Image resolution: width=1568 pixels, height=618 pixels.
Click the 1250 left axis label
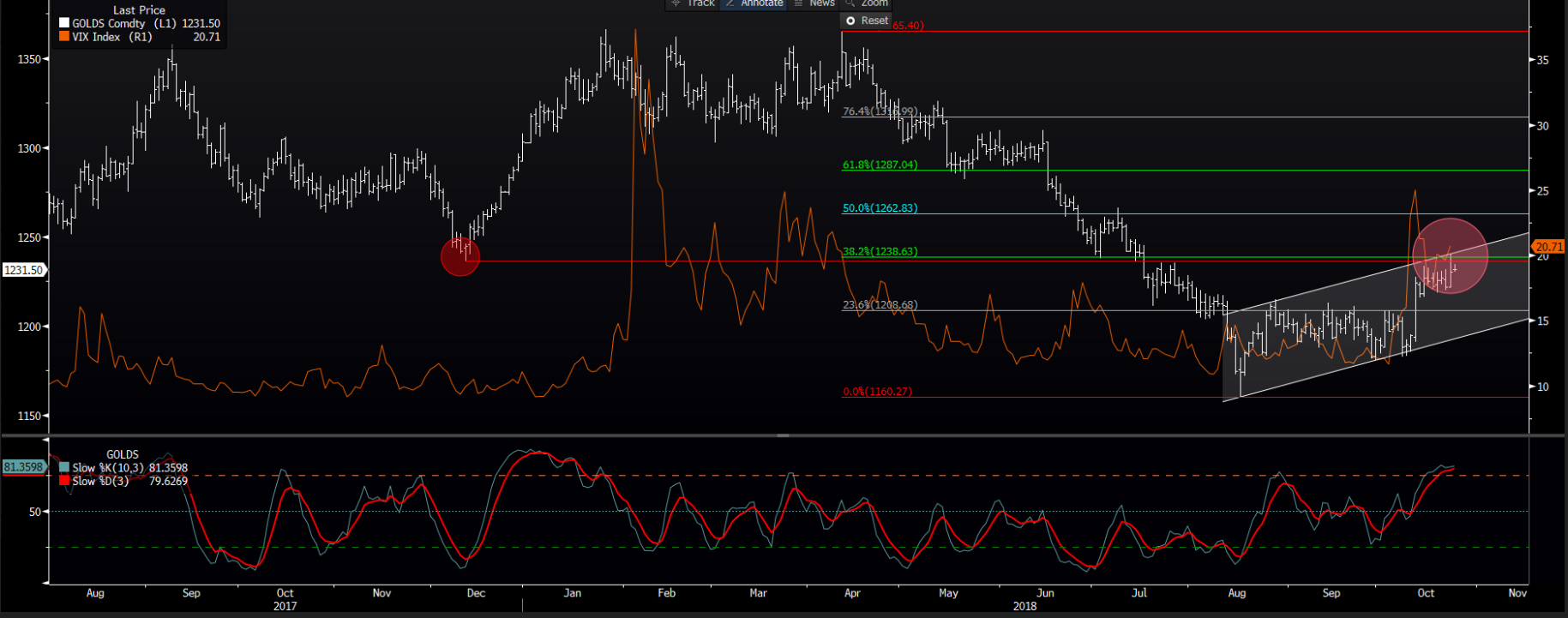pos(28,237)
